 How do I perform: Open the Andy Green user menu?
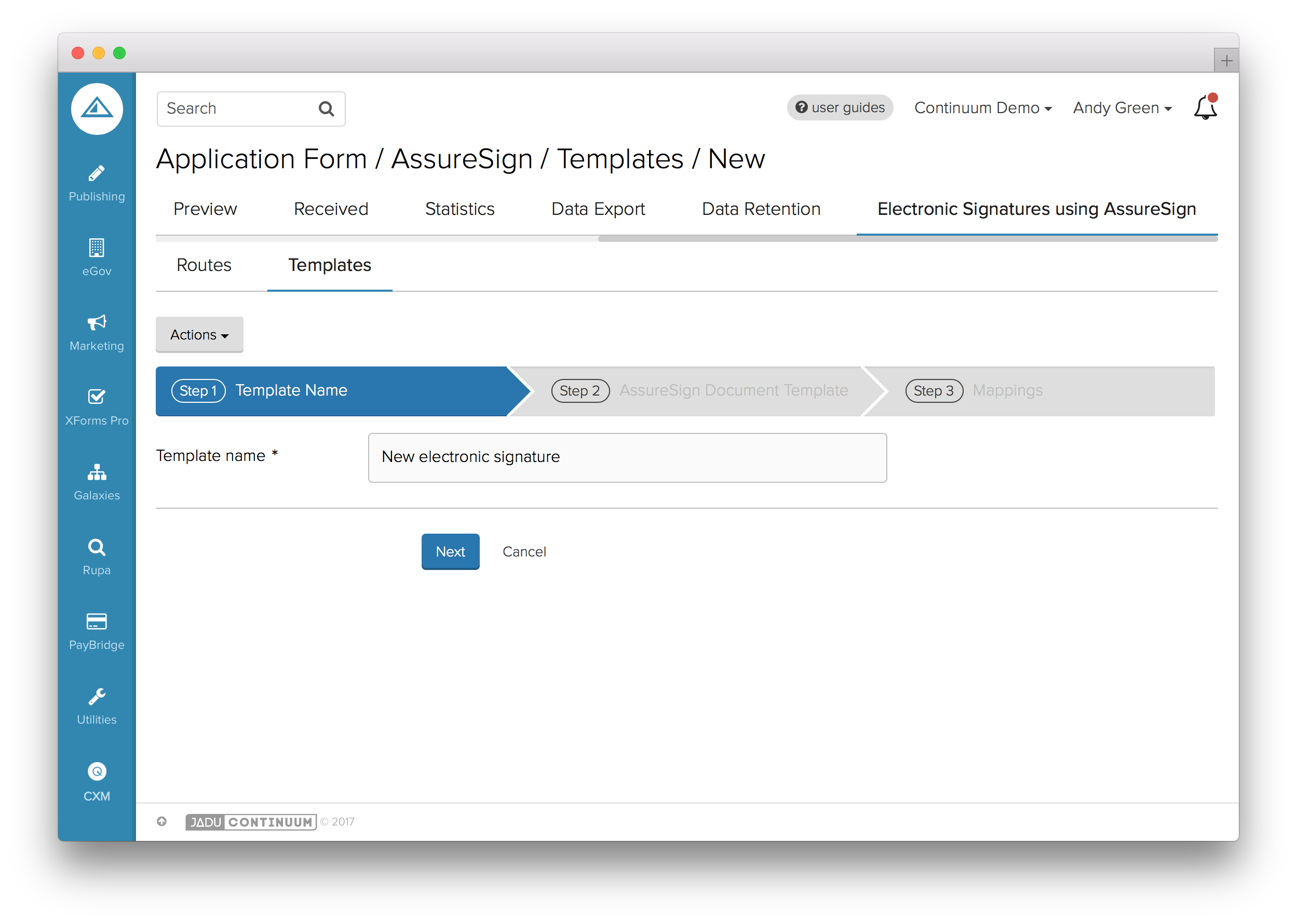(1122, 107)
